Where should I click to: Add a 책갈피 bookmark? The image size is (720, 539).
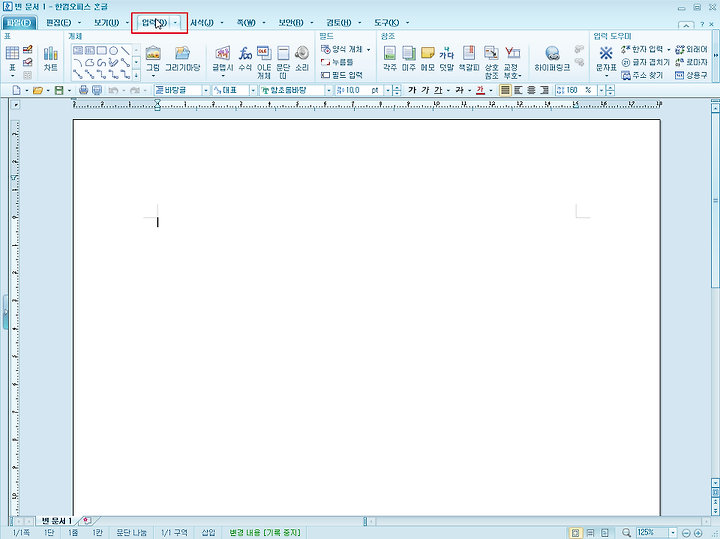469,58
